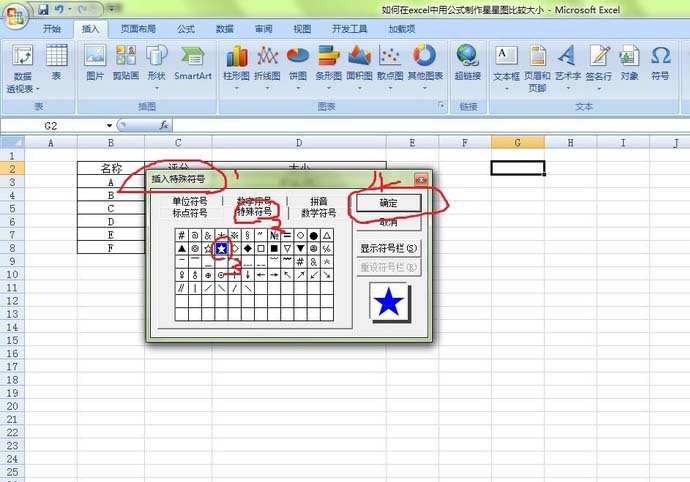Viewport: 690px width, 482px height.
Task: Click the select-all corner of the sheet
Action: tap(12, 143)
